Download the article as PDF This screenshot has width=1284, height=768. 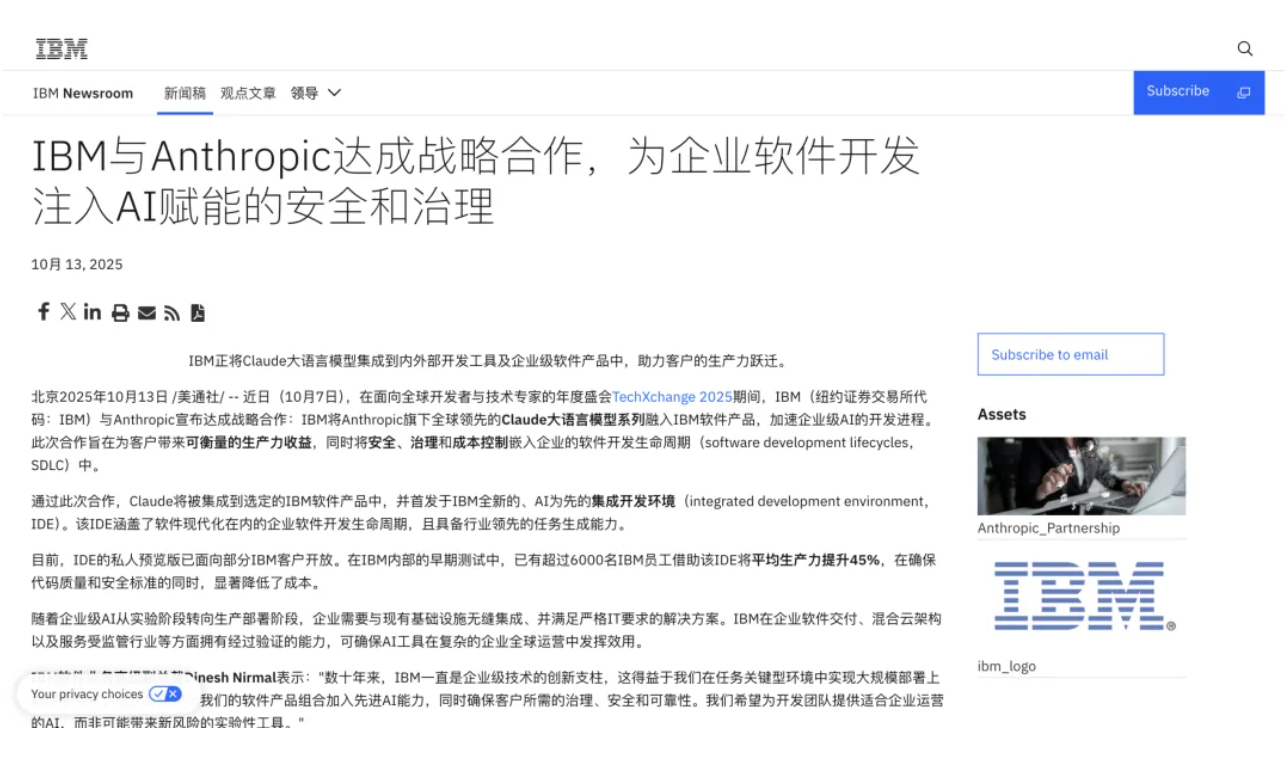pyautogui.click(x=197, y=311)
